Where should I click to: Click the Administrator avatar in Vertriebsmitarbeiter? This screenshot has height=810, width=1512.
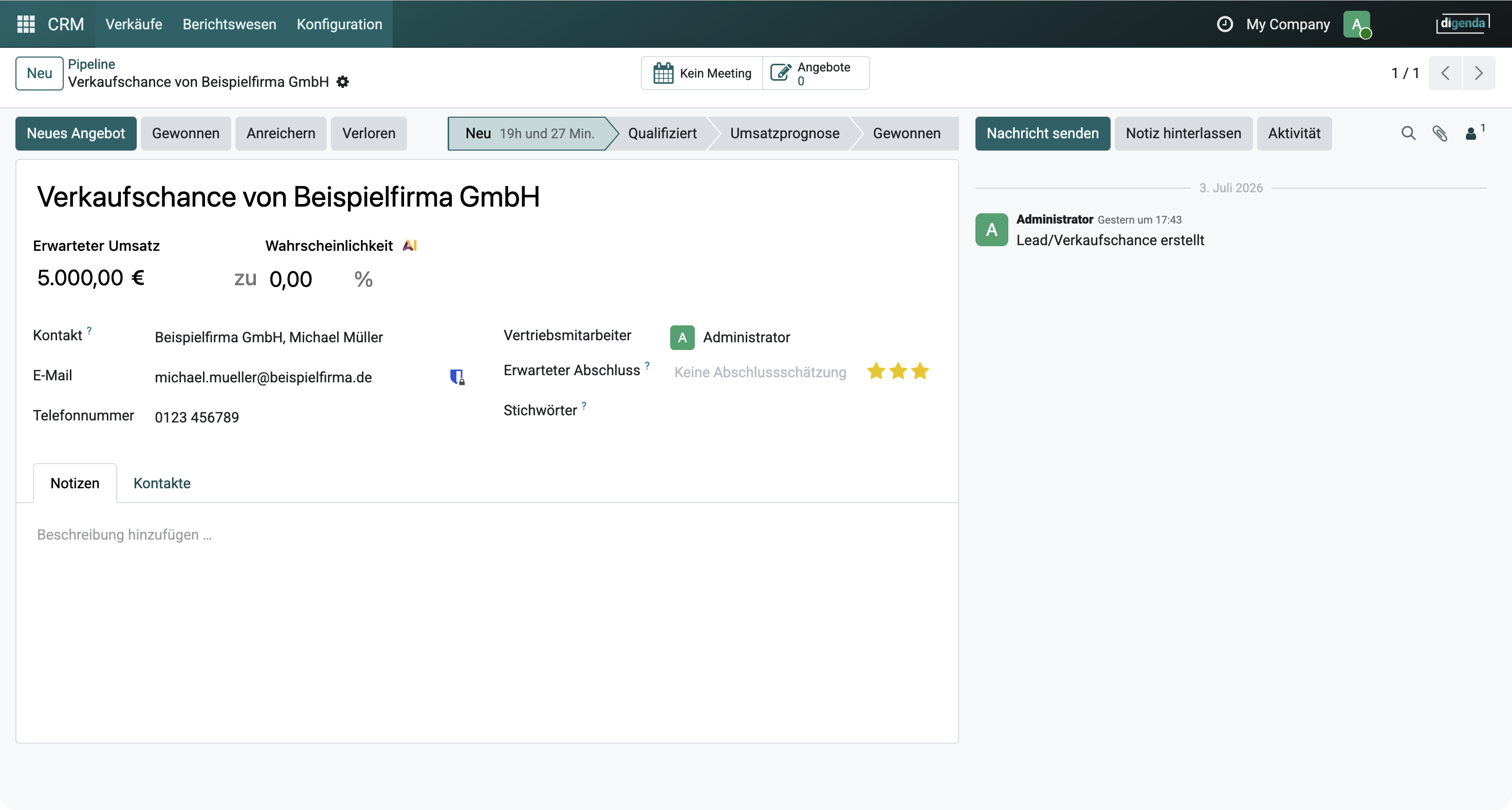[682, 338]
